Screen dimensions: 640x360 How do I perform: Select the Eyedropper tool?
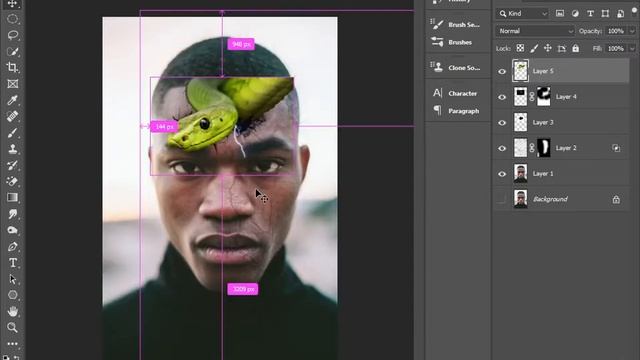[x=12, y=100]
